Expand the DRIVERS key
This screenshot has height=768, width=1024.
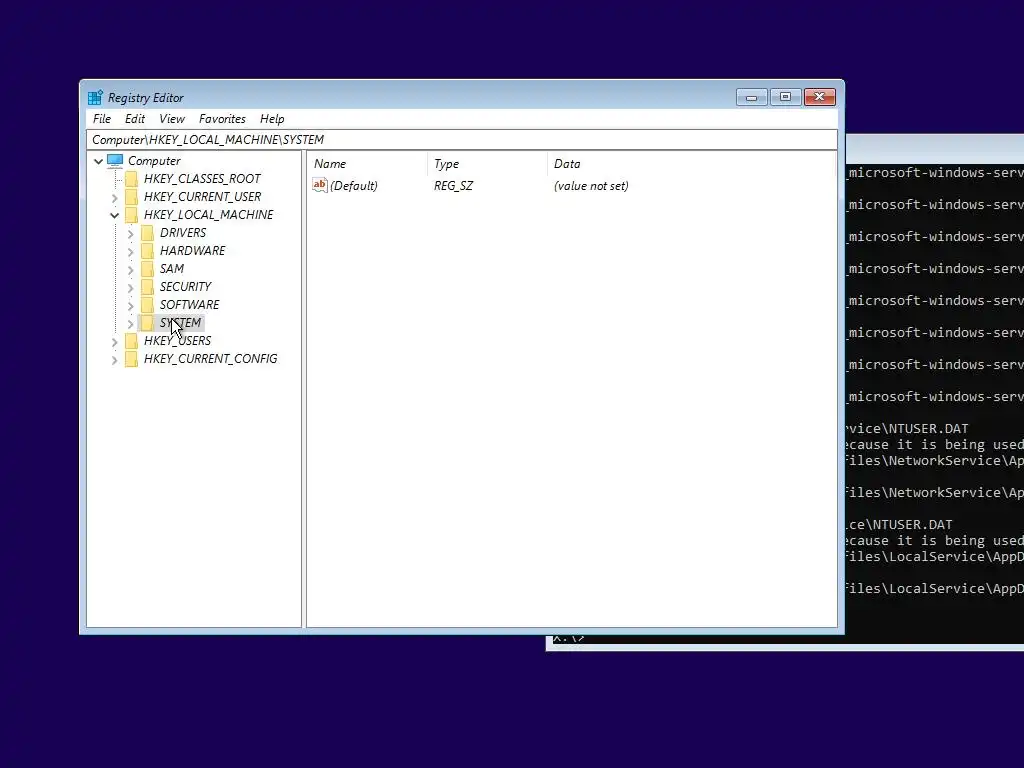(x=131, y=233)
